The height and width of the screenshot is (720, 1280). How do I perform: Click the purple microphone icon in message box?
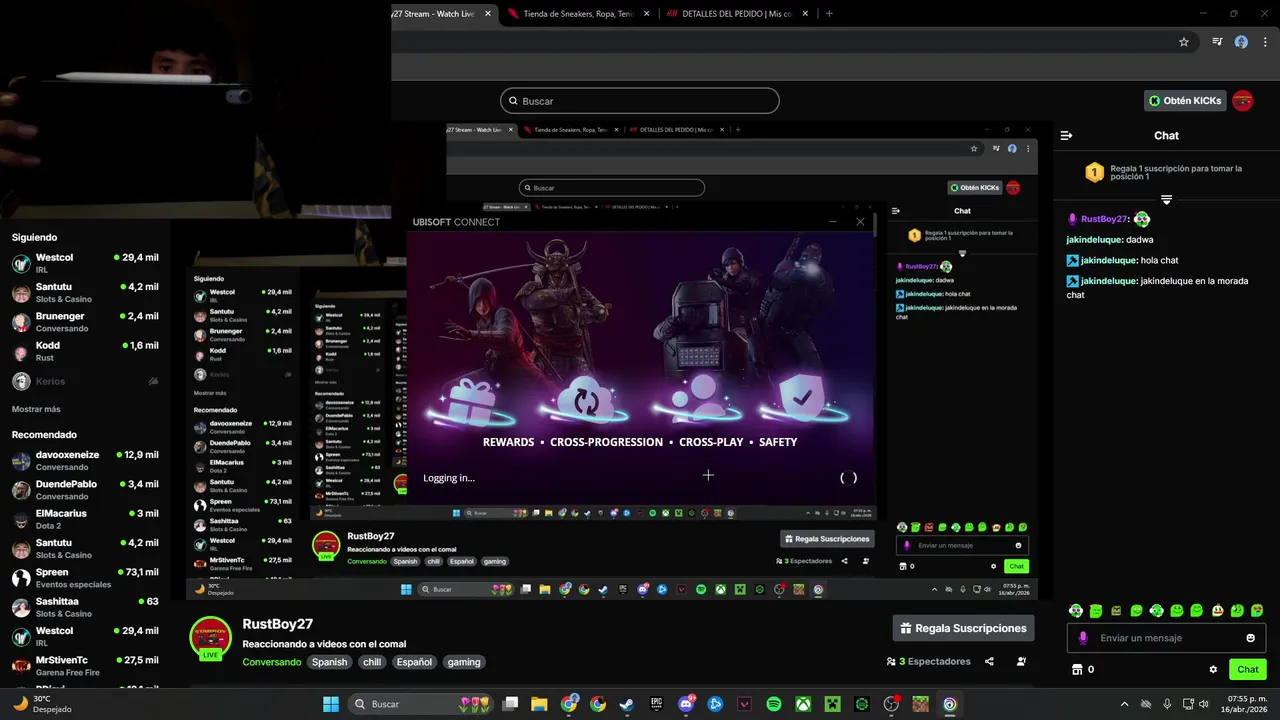click(1083, 638)
